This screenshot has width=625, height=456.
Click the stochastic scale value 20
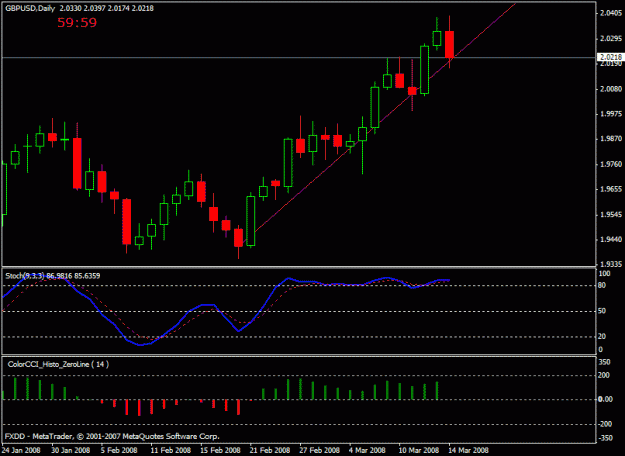(602, 336)
